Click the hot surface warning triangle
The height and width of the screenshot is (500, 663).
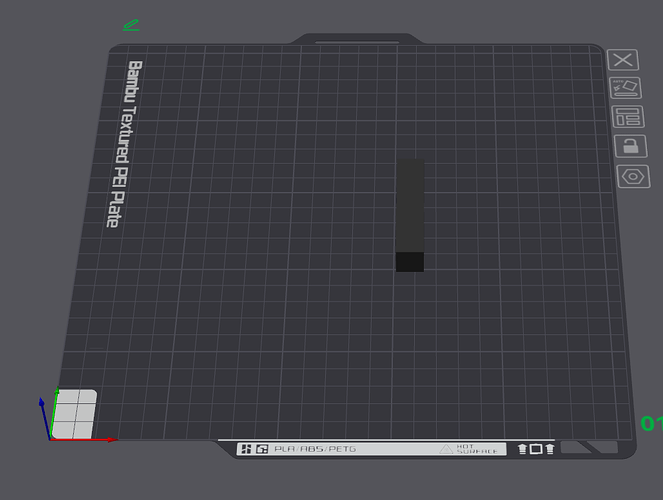tap(447, 450)
